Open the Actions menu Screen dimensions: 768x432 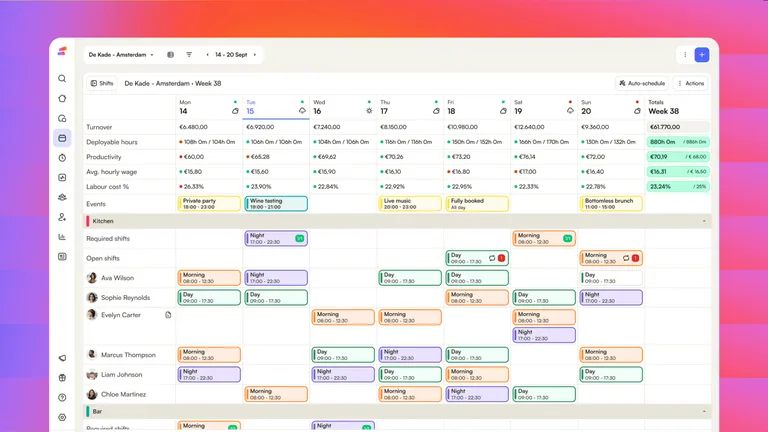pyautogui.click(x=691, y=83)
